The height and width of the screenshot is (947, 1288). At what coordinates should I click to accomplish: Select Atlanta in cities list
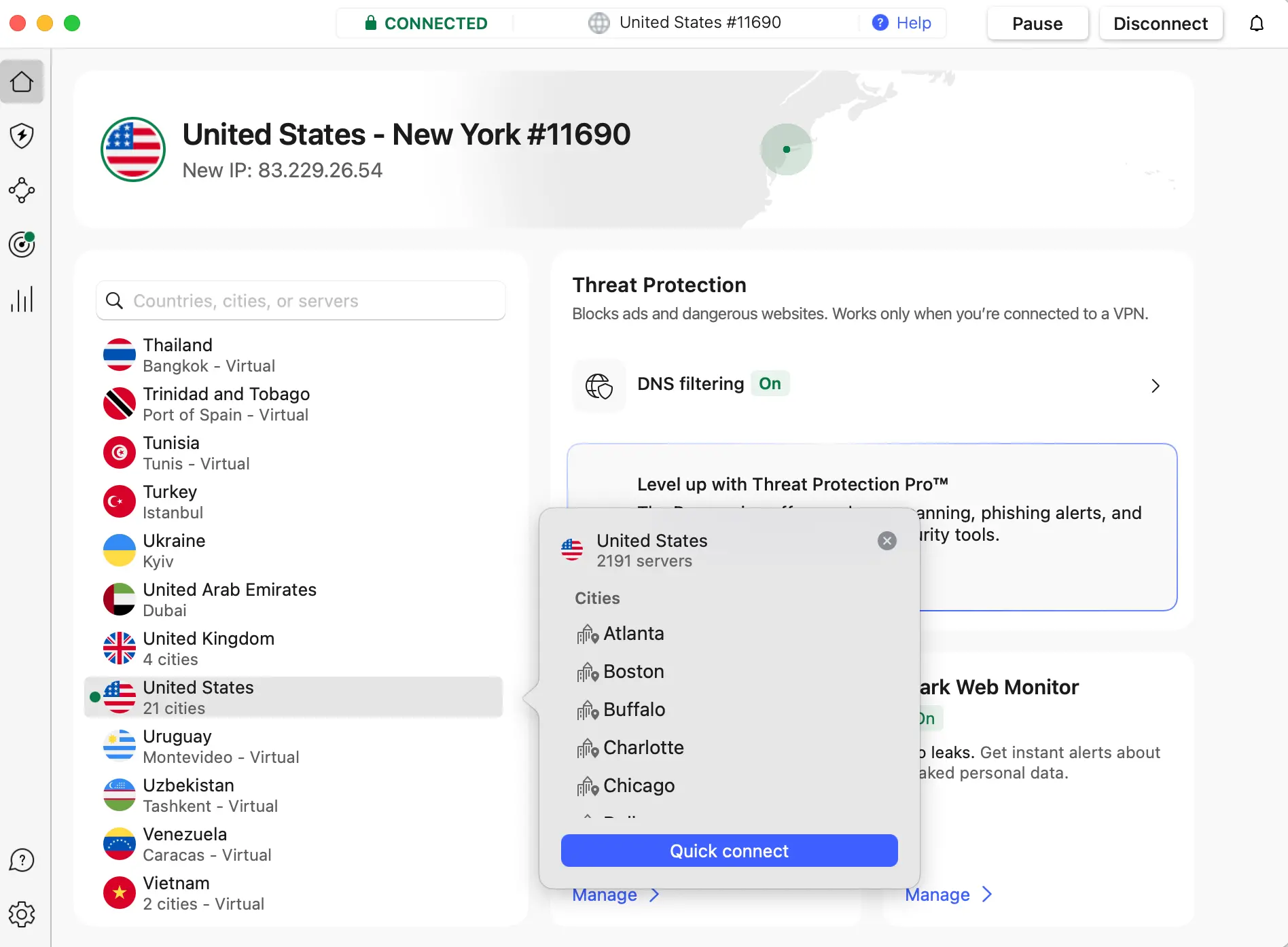(x=730, y=633)
